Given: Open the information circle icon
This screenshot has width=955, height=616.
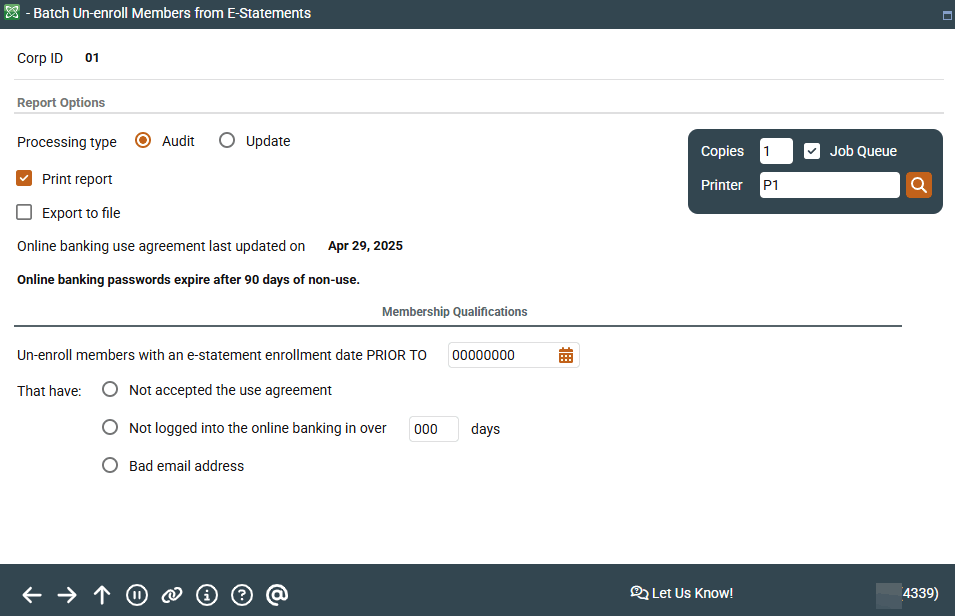Looking at the screenshot, I should point(207,595).
